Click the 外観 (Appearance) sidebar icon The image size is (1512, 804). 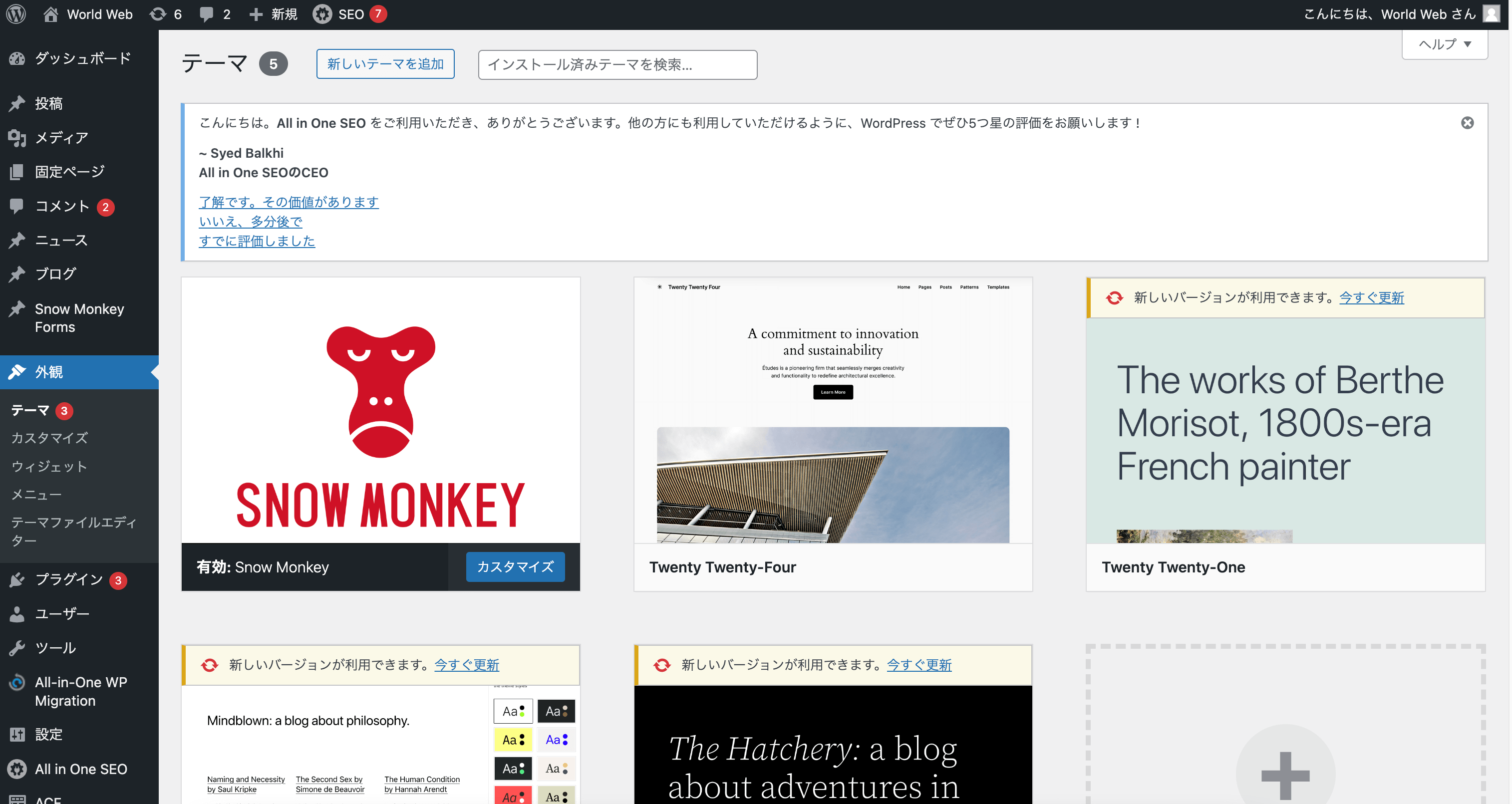point(20,373)
